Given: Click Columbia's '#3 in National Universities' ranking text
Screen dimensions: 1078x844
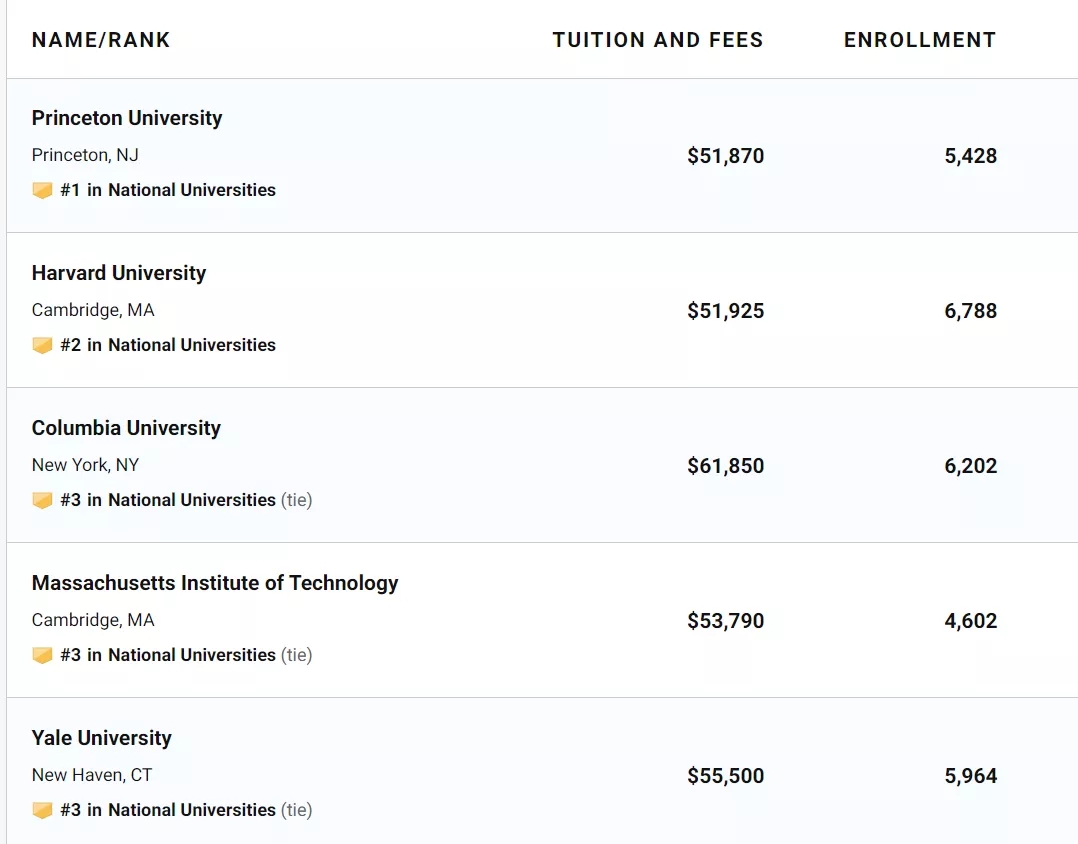Looking at the screenshot, I should [x=168, y=500].
